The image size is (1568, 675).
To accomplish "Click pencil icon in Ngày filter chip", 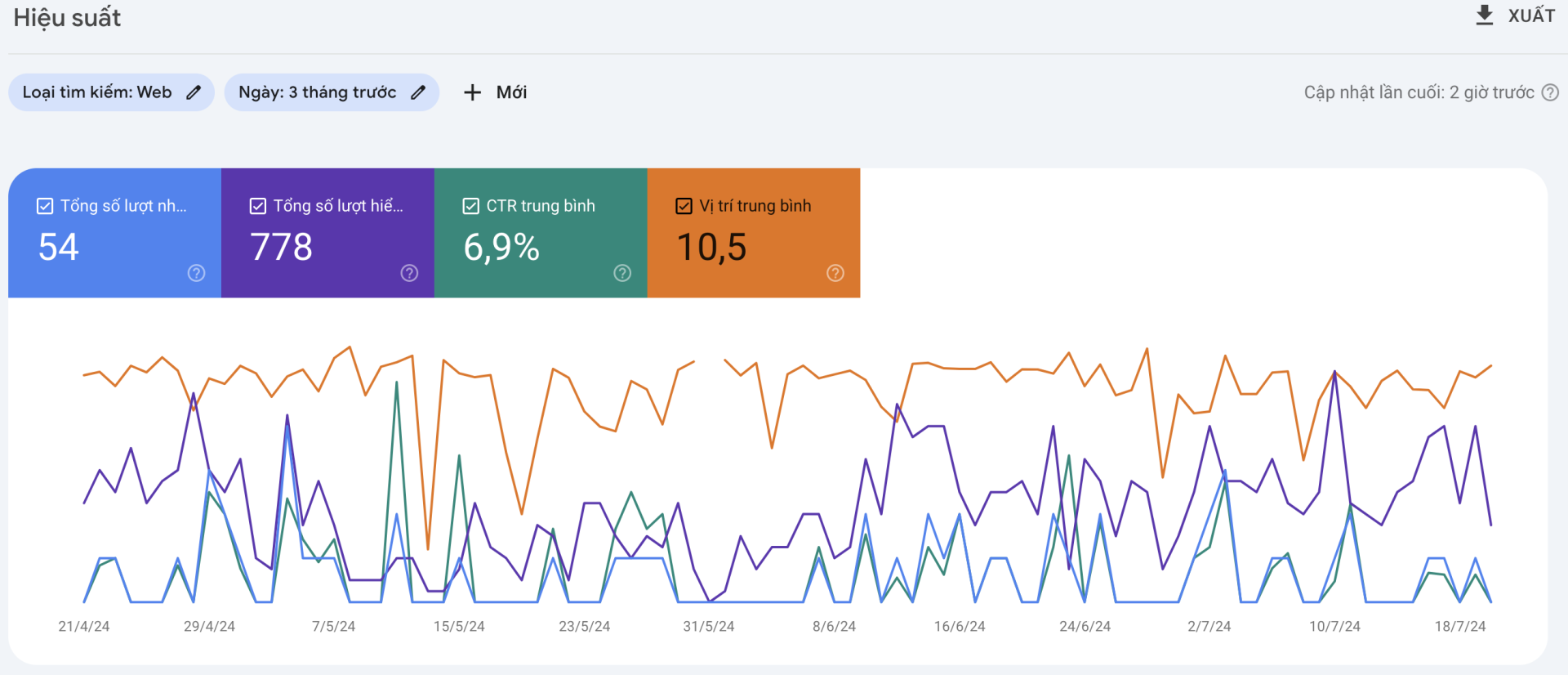I will click(418, 92).
